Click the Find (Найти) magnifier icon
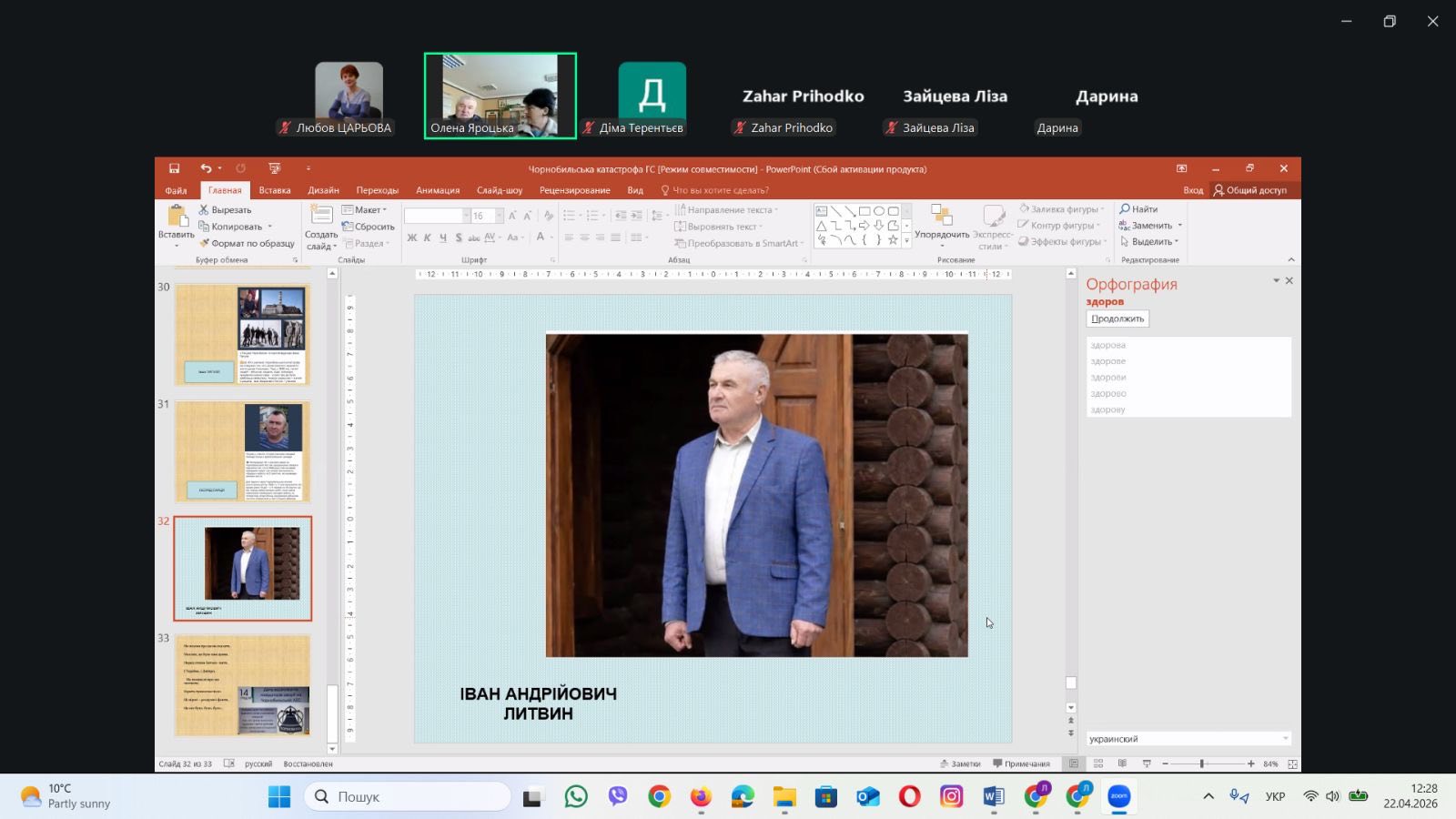The width and height of the screenshot is (1456, 819). (x=1125, y=209)
